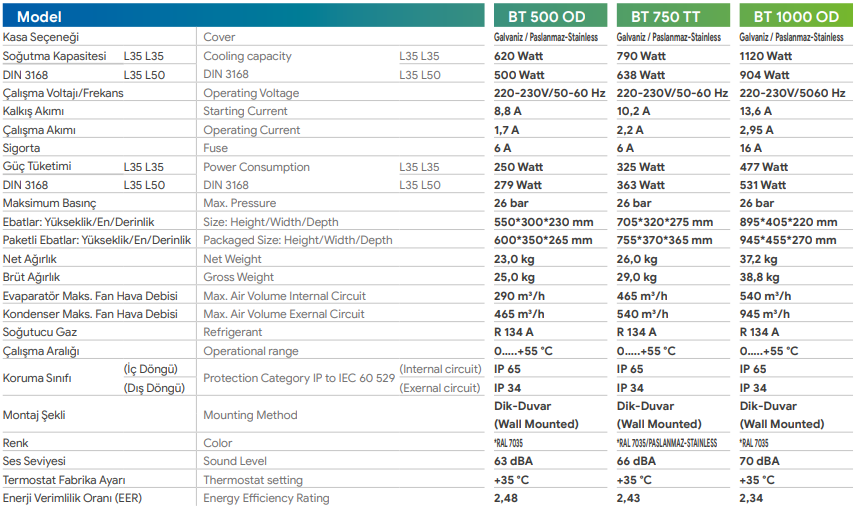
Task: Click the 2,48 energy efficiency value
Action: 507,498
